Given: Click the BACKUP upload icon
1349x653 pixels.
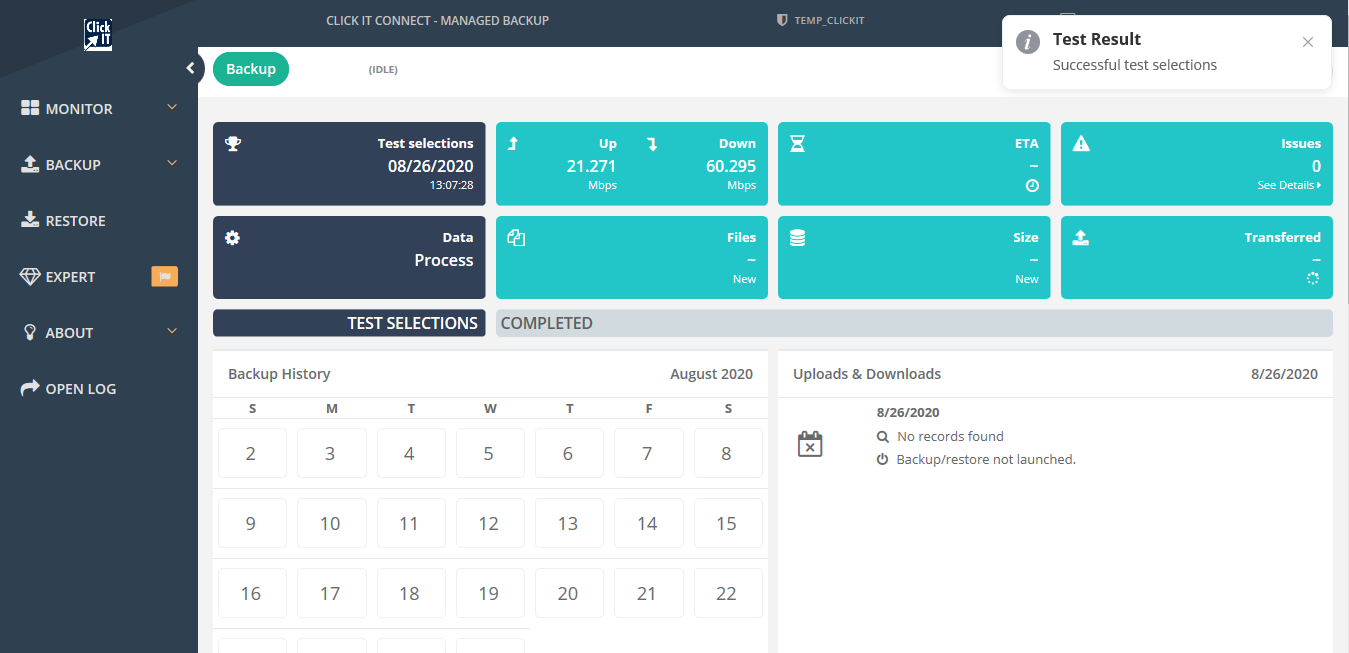Looking at the screenshot, I should 30,164.
